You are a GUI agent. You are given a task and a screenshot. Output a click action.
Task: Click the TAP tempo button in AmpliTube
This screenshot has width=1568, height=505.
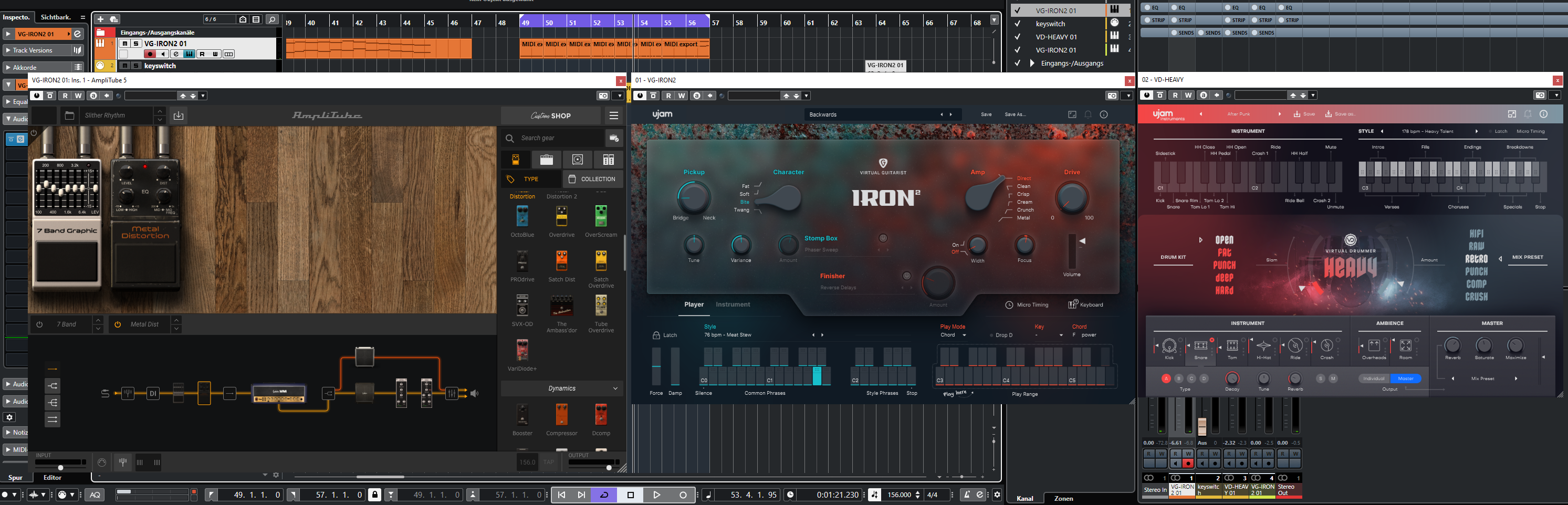coord(548,462)
